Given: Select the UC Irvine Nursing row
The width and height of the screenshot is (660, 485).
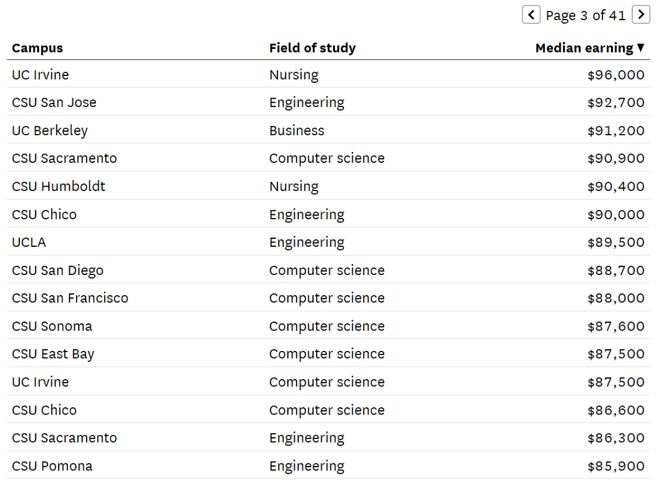Looking at the screenshot, I should coord(328,75).
